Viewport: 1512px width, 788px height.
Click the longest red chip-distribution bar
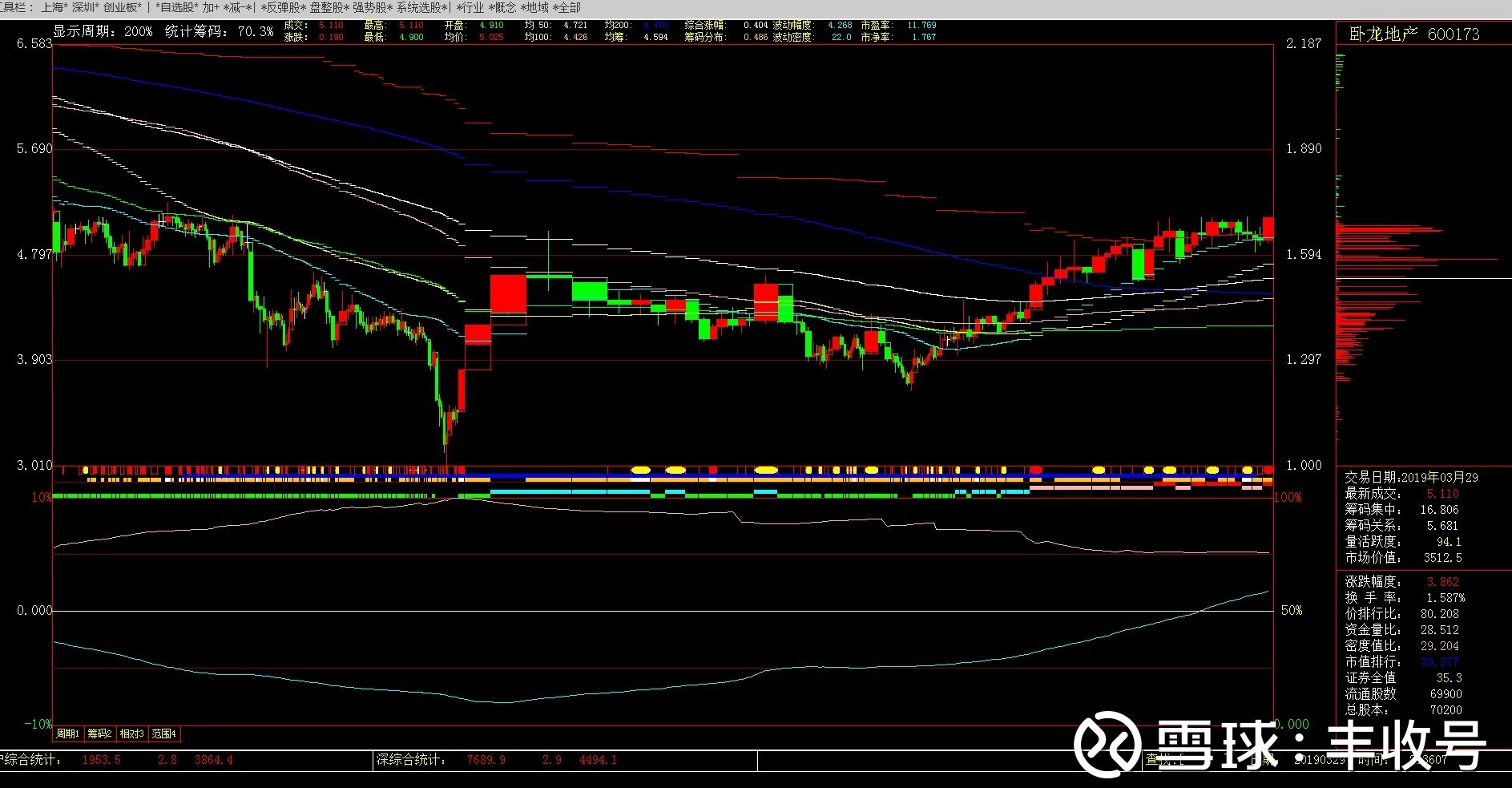click(x=1417, y=259)
